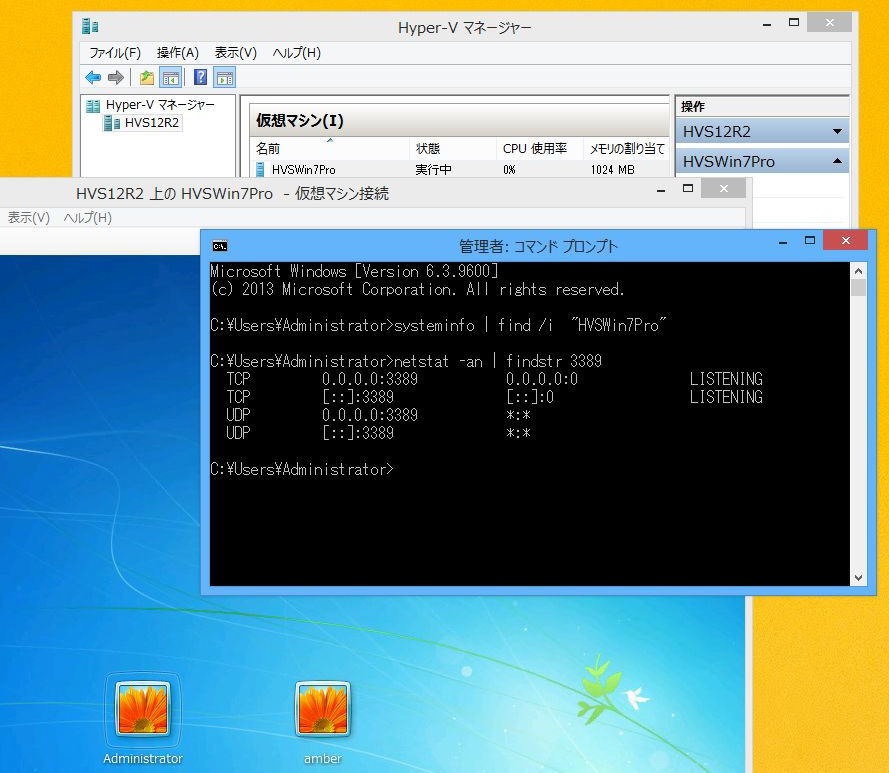889x773 pixels.
Task: Click the 仮想マシン(I) panel heading
Action: click(x=299, y=121)
